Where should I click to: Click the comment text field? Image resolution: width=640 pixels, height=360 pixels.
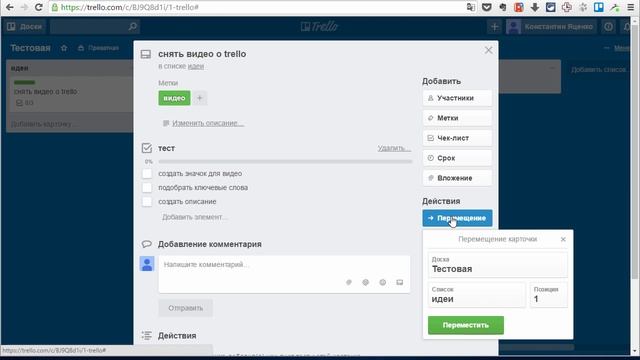(284, 274)
